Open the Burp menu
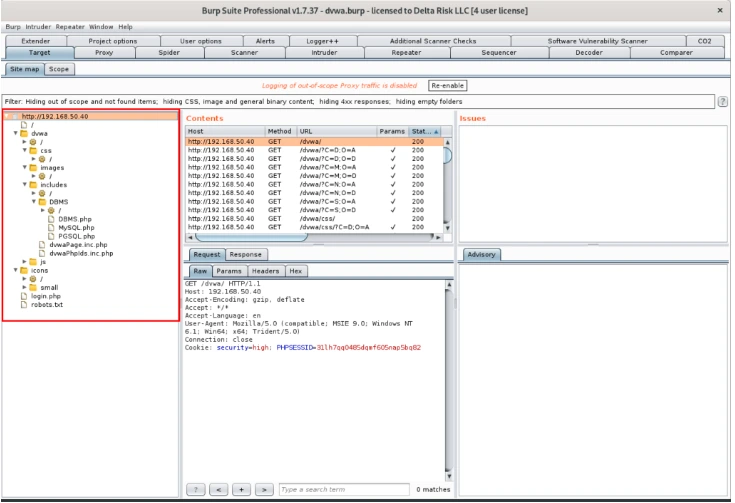This screenshot has height=503, width=735. [x=13, y=27]
